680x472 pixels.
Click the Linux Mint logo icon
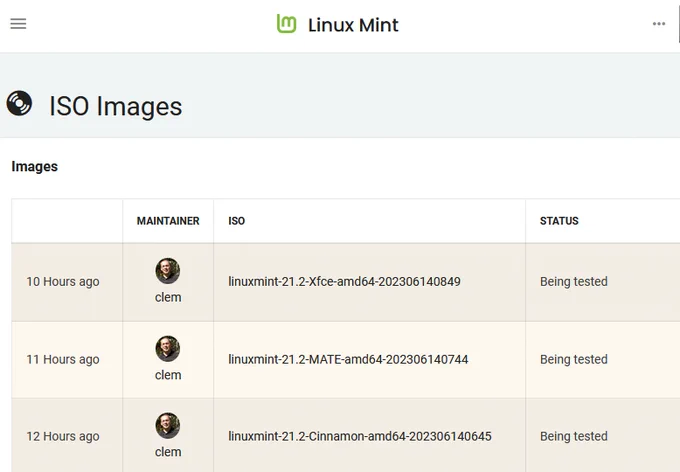point(287,24)
